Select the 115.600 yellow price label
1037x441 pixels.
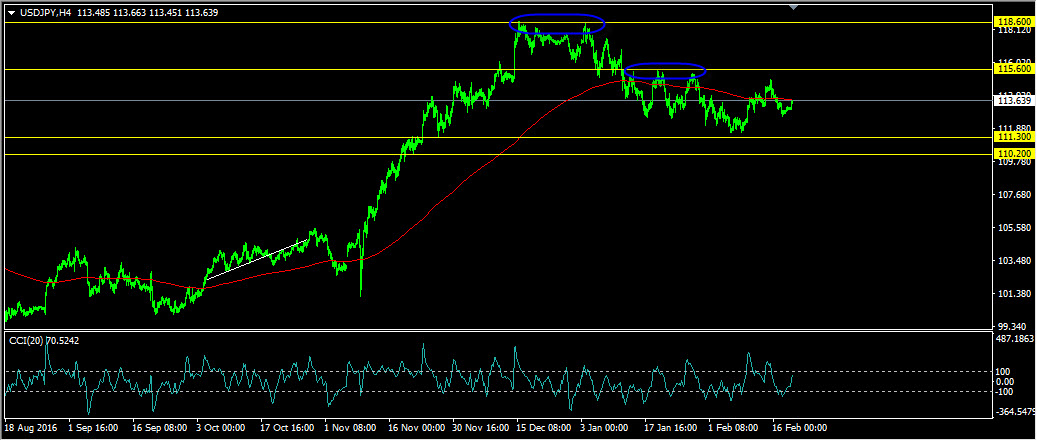coord(1015,68)
